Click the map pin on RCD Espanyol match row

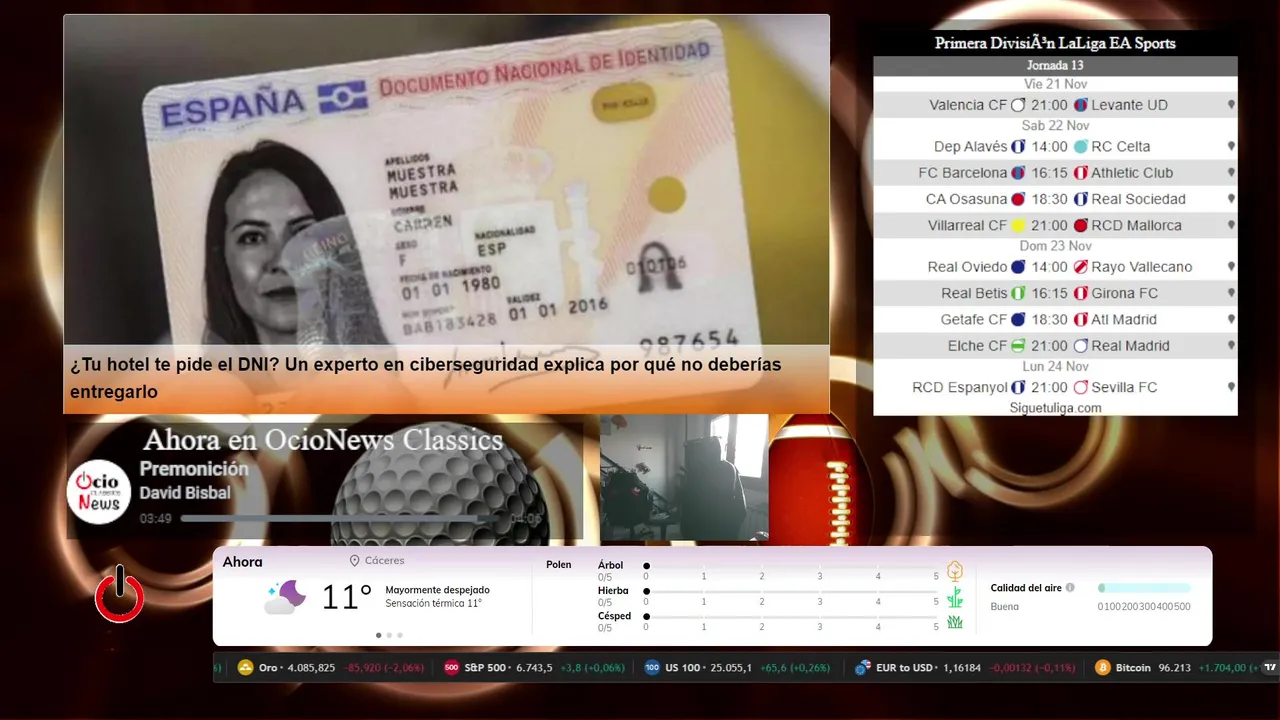(x=1231, y=387)
